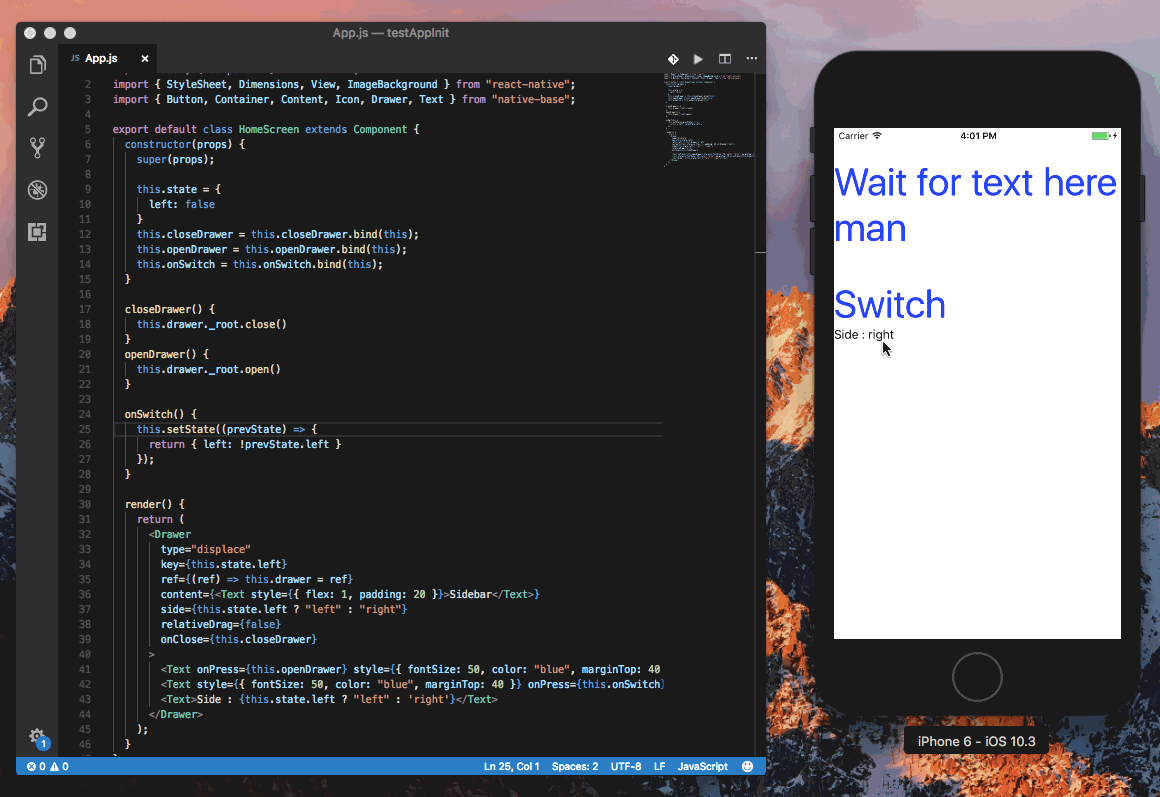Select the Search icon in the sidebar
Screen dimensions: 1160x797
click(37, 106)
